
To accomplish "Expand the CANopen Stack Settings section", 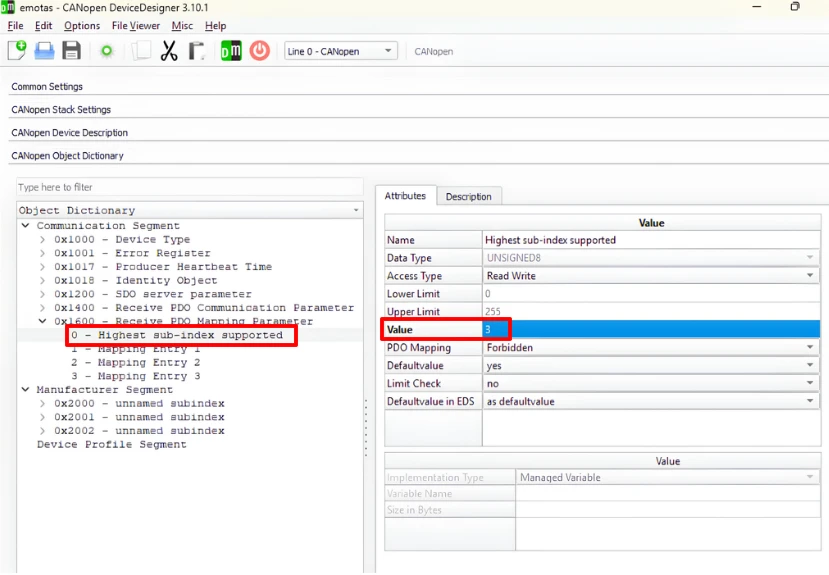I will tap(61, 110).
